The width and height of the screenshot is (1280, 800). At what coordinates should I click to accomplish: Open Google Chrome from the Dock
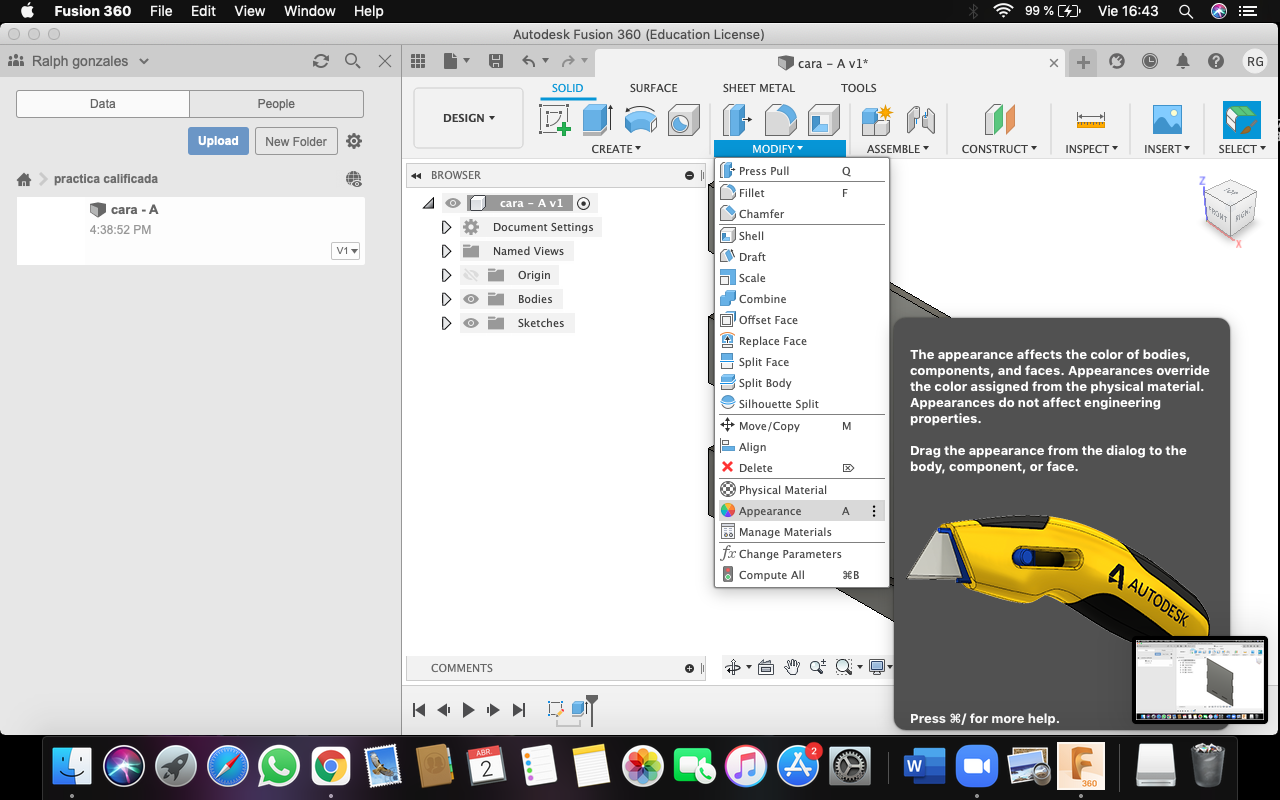tap(330, 767)
